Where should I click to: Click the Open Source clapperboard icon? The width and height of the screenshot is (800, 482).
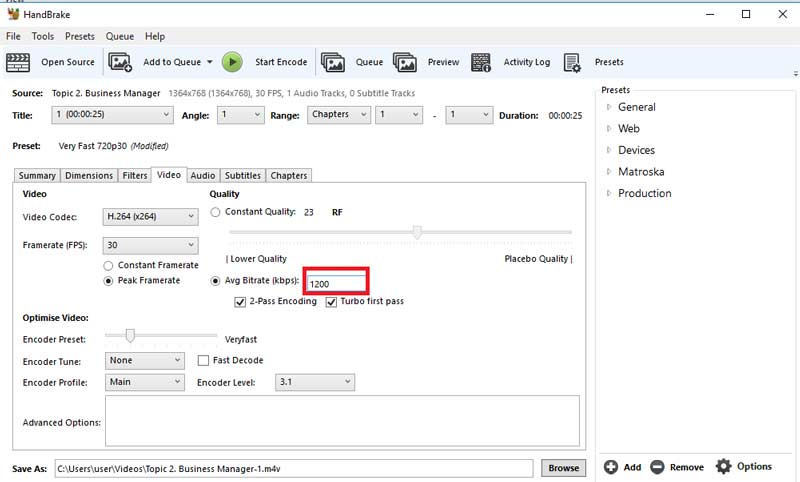(x=18, y=62)
